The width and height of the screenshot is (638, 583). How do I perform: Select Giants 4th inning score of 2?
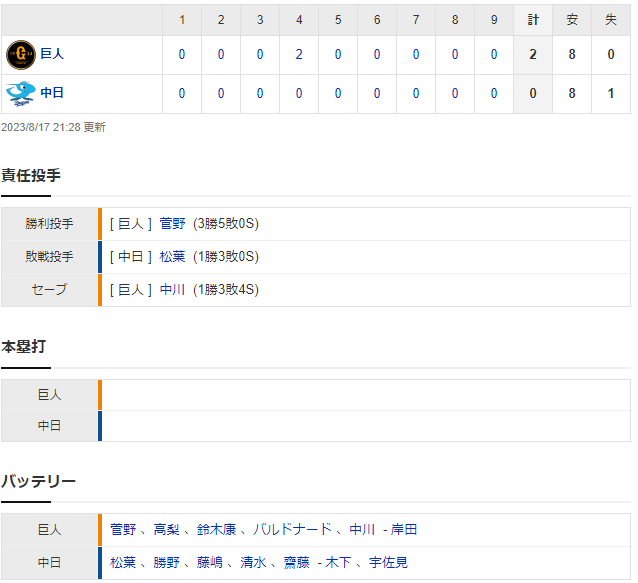[x=299, y=55]
